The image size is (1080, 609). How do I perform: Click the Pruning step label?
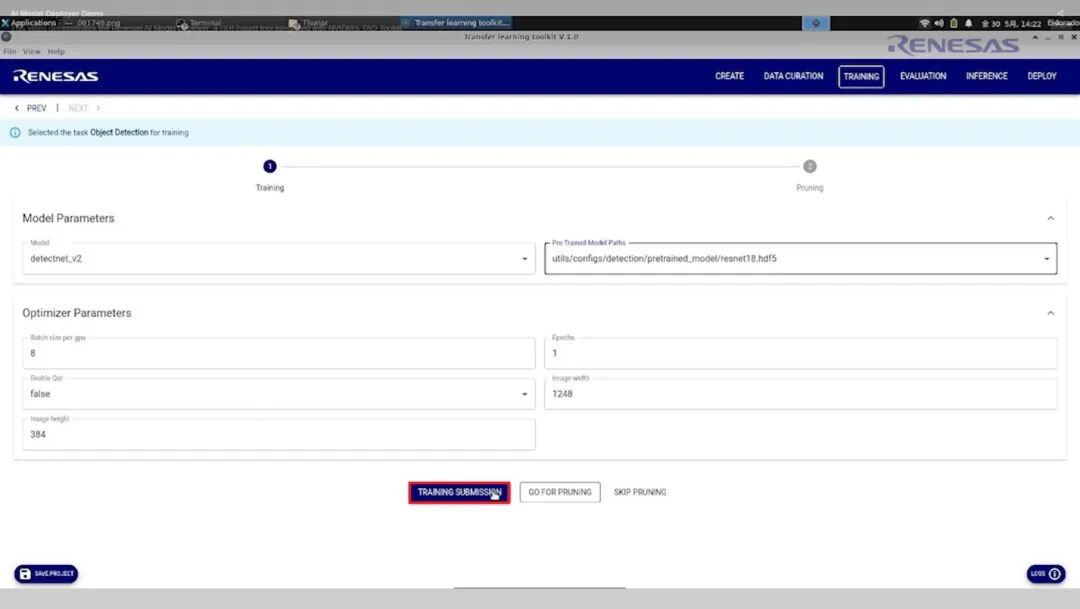click(809, 187)
